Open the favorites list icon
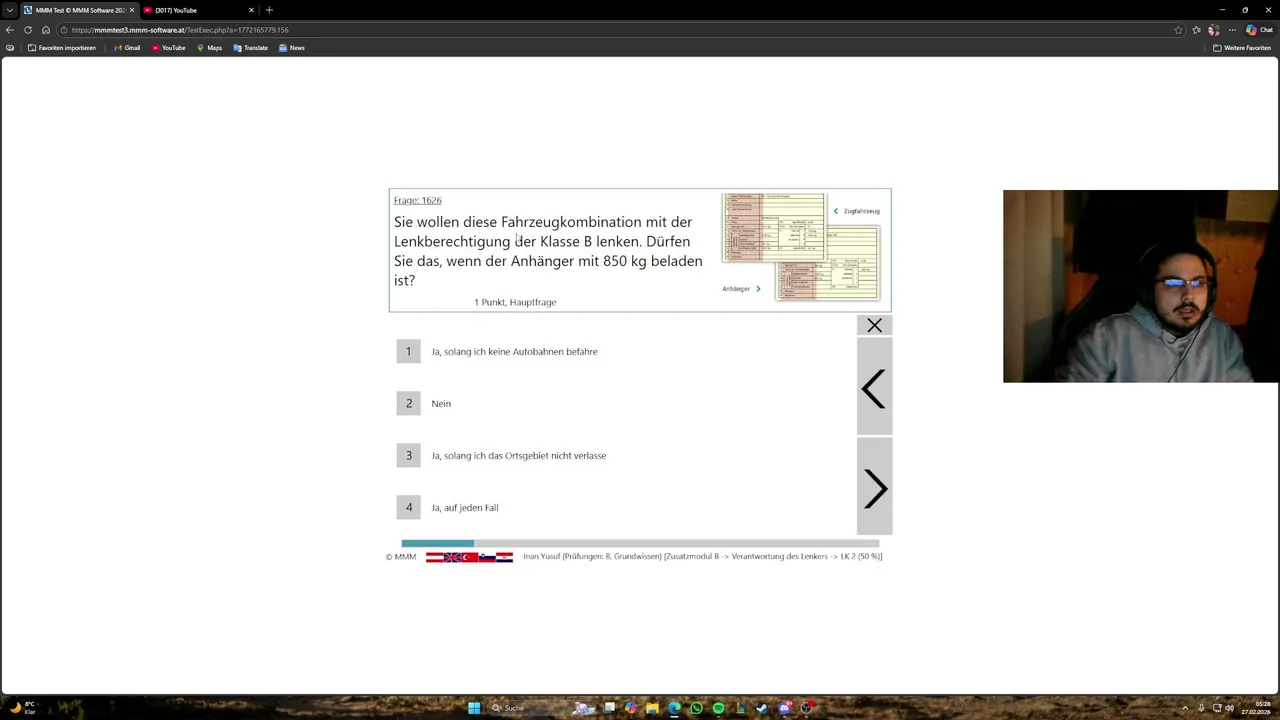 (x=1196, y=30)
